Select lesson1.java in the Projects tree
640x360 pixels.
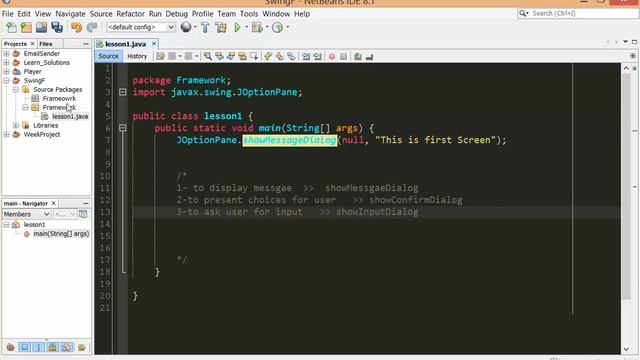[70, 116]
